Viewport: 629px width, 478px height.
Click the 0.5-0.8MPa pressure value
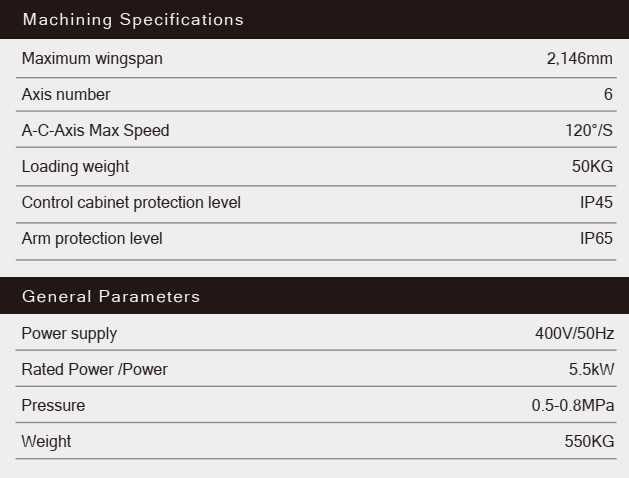click(x=572, y=406)
